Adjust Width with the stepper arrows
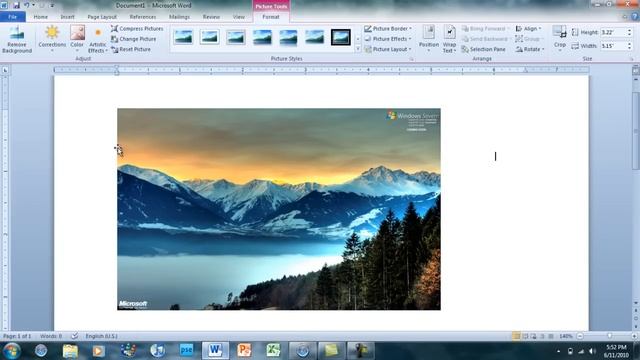Viewport: 640px width, 360px height. (x=629, y=46)
